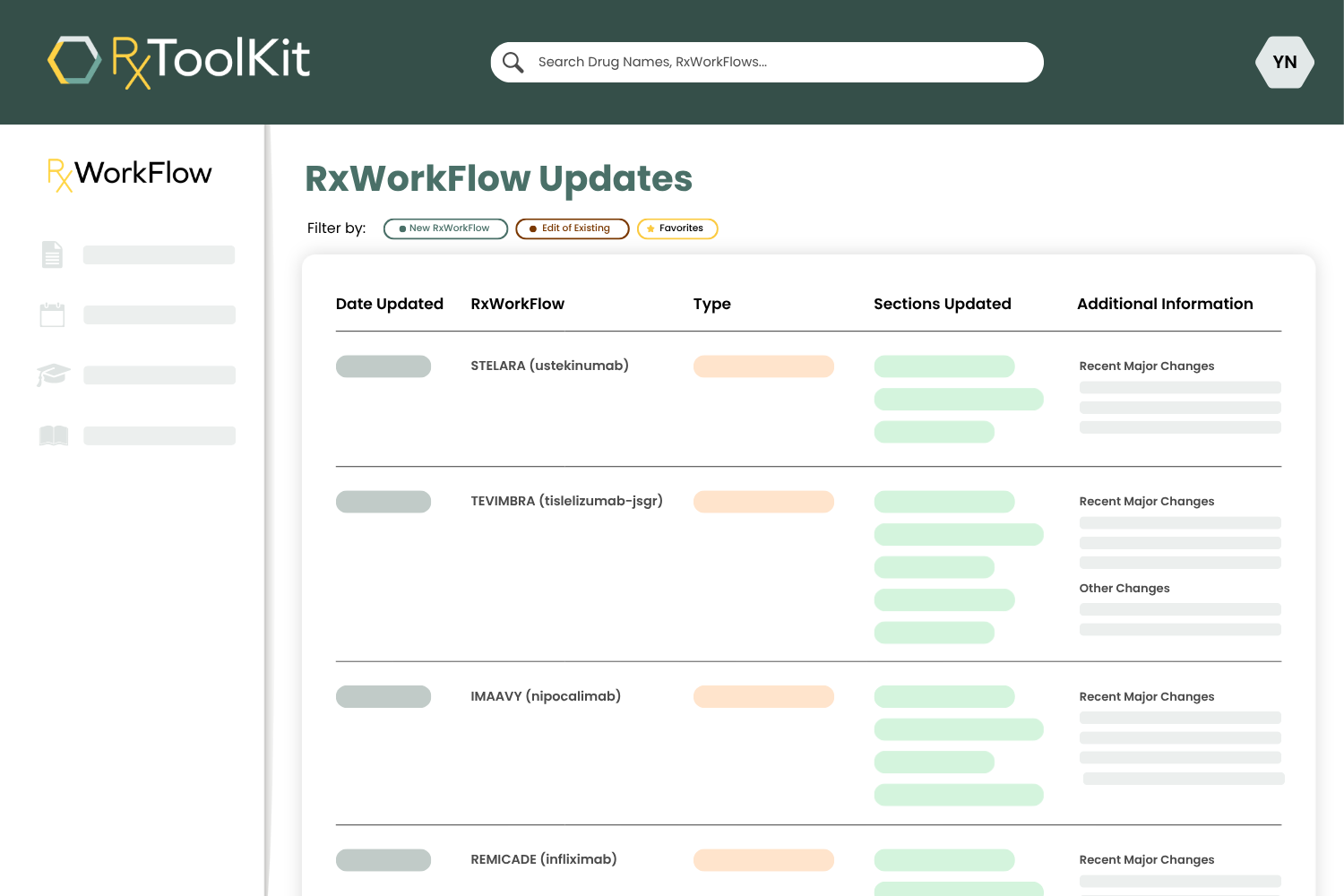
Task: Click the STELARA row type tag
Action: pos(763,366)
